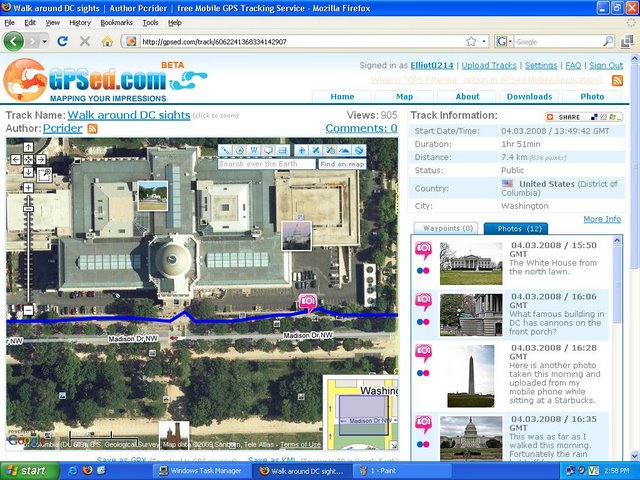The image size is (640, 480).
Task: Bookmark page with the star icon
Action: [x=471, y=41]
